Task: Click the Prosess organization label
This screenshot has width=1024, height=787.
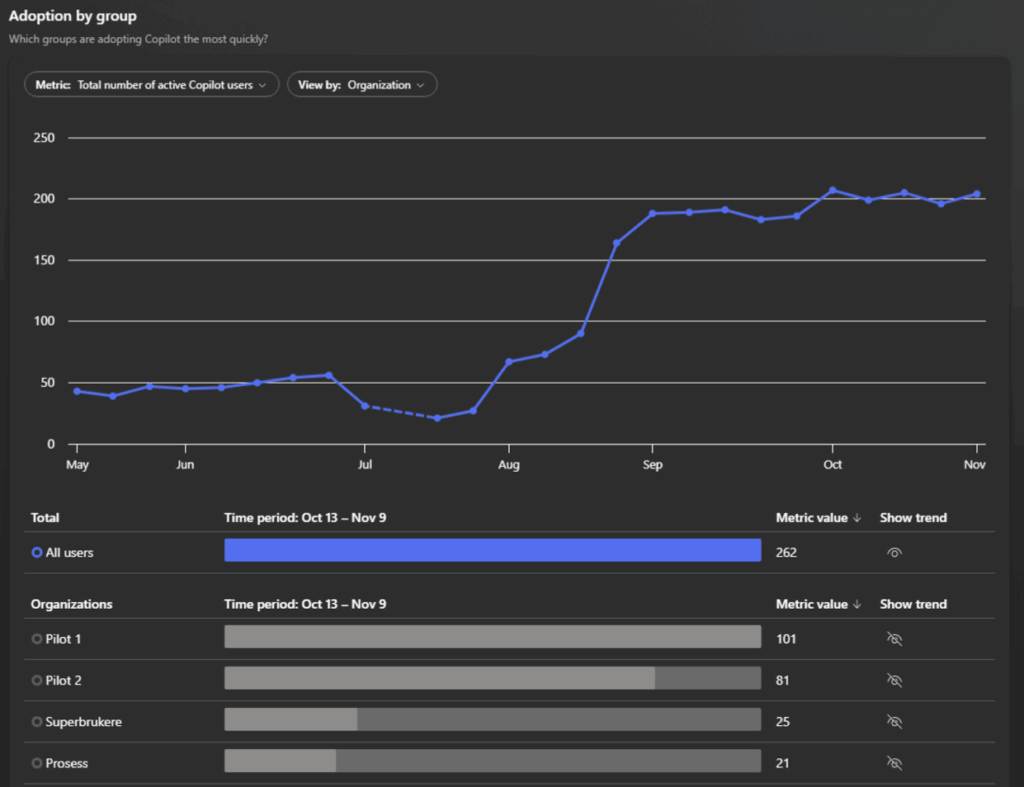Action: tap(67, 764)
